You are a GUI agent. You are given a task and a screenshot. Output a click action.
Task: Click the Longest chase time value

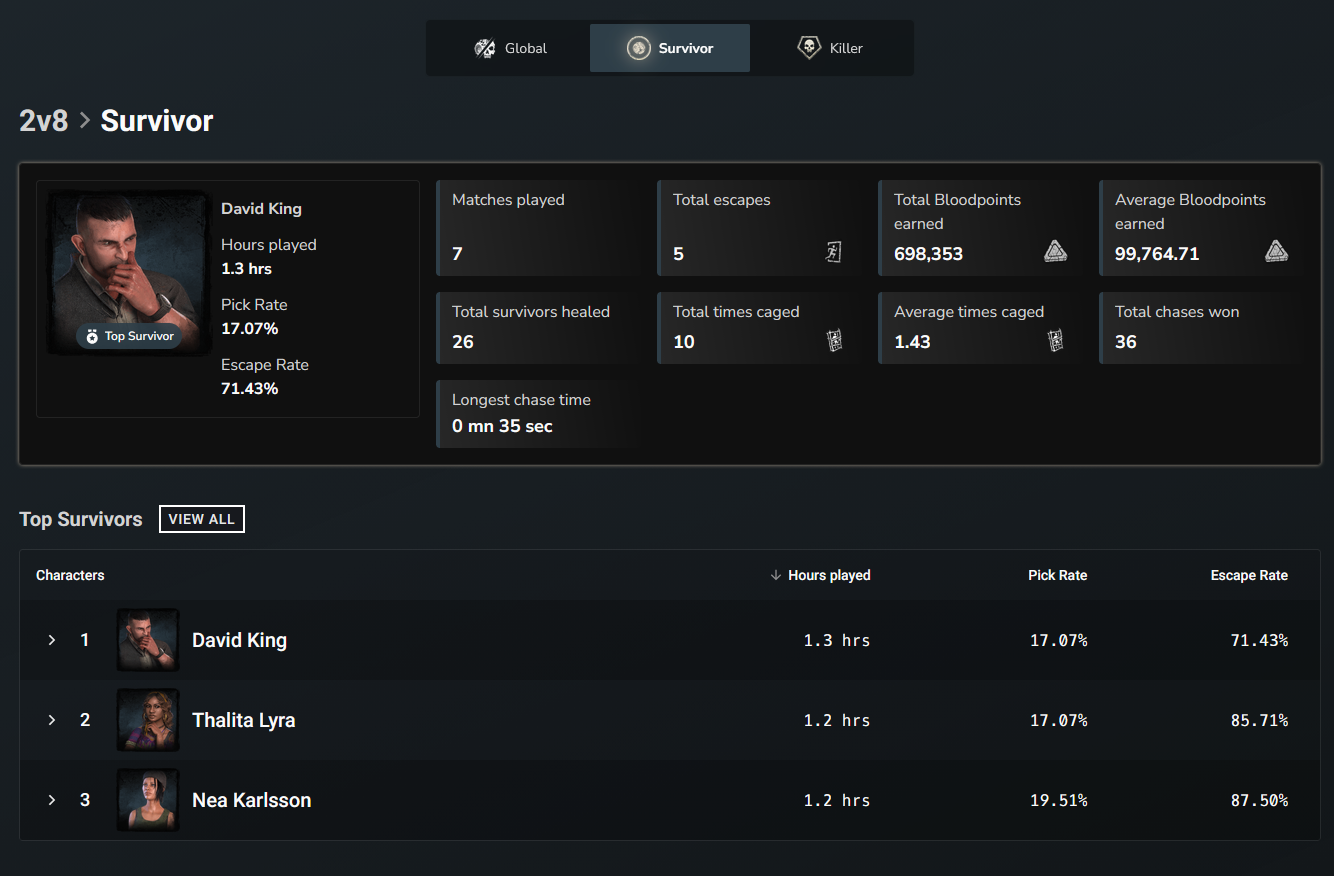tap(502, 426)
